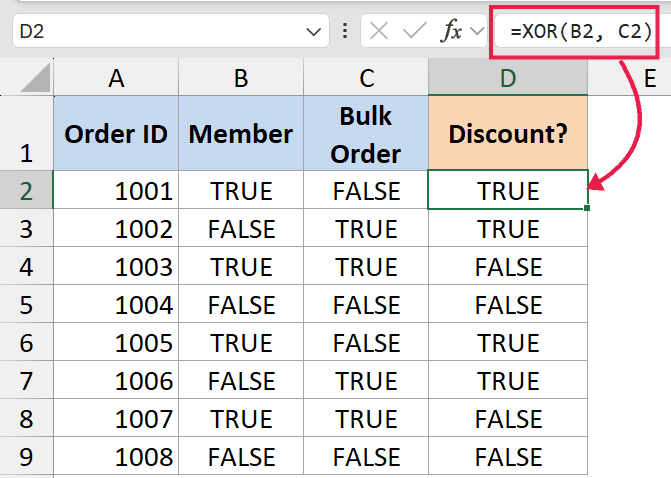
Task: Click the Cancel (X) icon in formula bar
Action: point(379,31)
